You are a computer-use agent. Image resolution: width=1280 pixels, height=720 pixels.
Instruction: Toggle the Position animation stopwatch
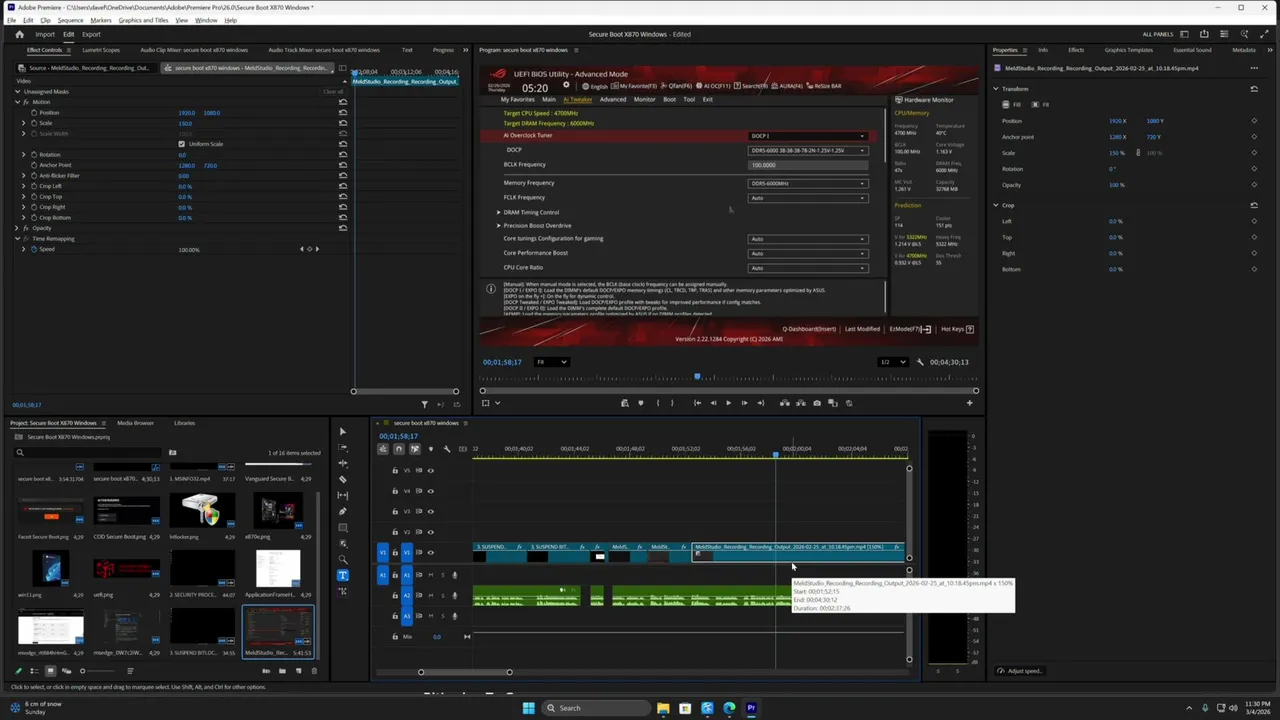(x=33, y=113)
